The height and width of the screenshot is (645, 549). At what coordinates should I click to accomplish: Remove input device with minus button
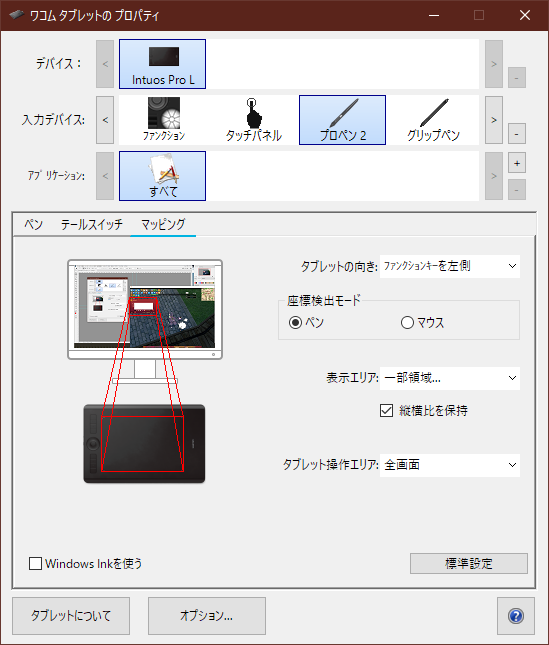517,134
